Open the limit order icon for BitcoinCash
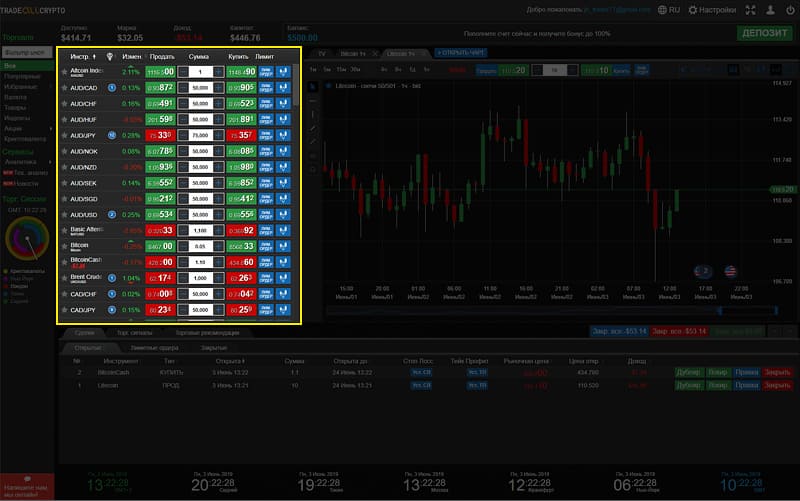 (x=266, y=262)
